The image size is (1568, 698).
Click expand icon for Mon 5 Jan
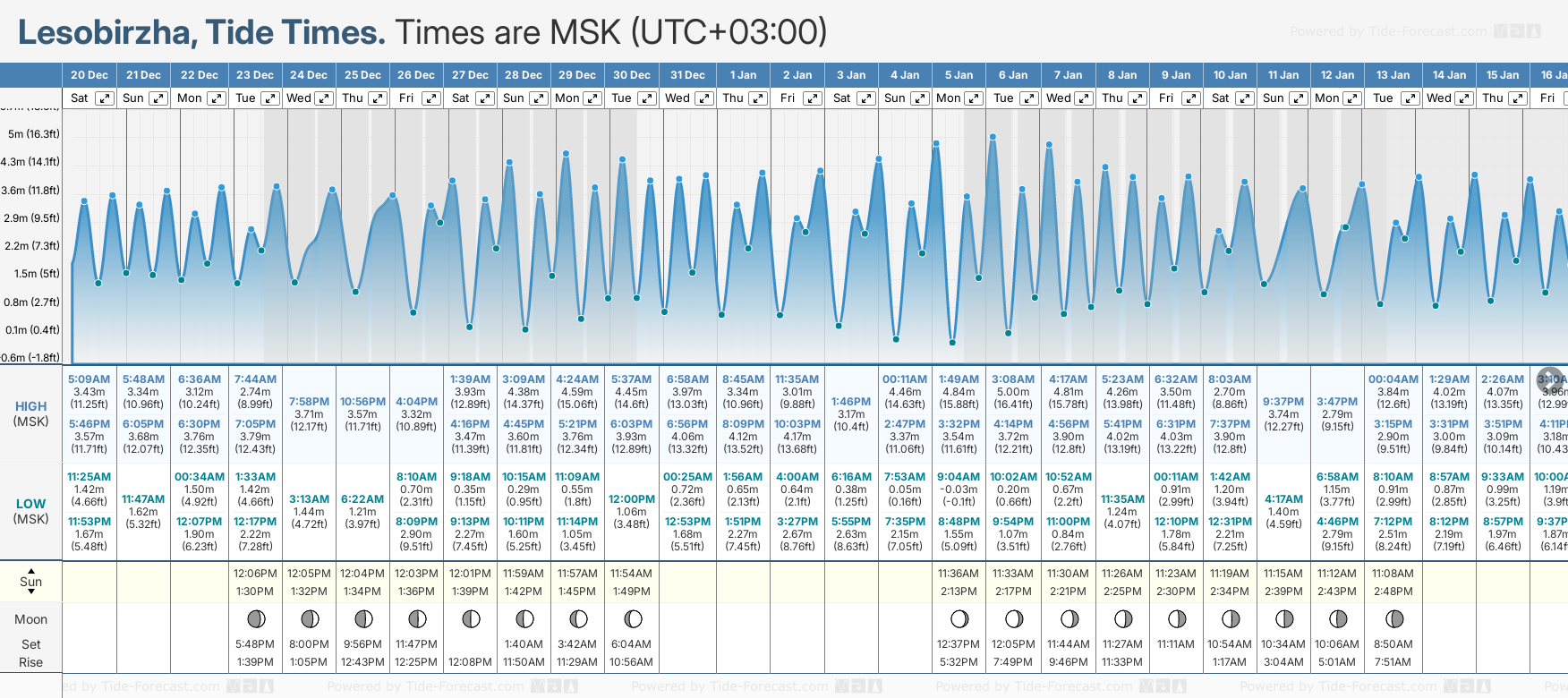[974, 98]
